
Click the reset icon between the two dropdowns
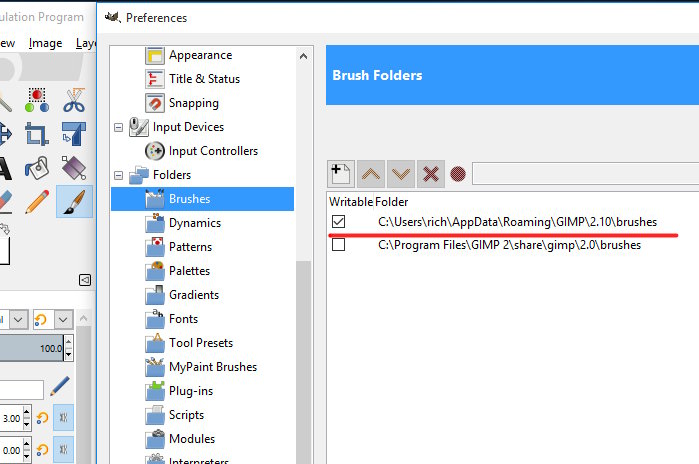pyautogui.click(x=41, y=320)
